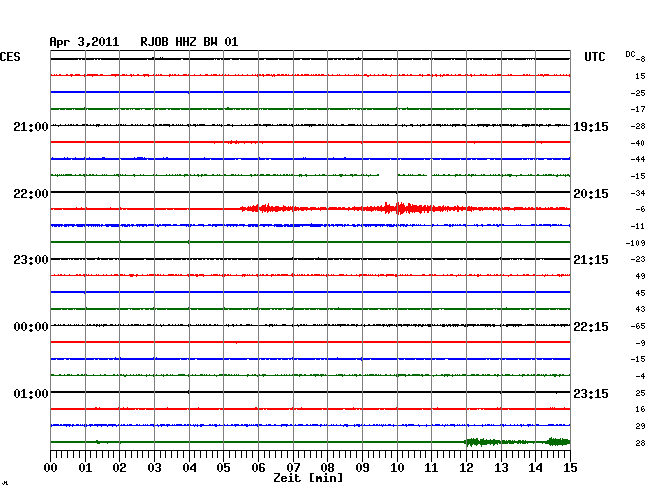Click minute '09' on the time axis

pyautogui.click(x=362, y=468)
